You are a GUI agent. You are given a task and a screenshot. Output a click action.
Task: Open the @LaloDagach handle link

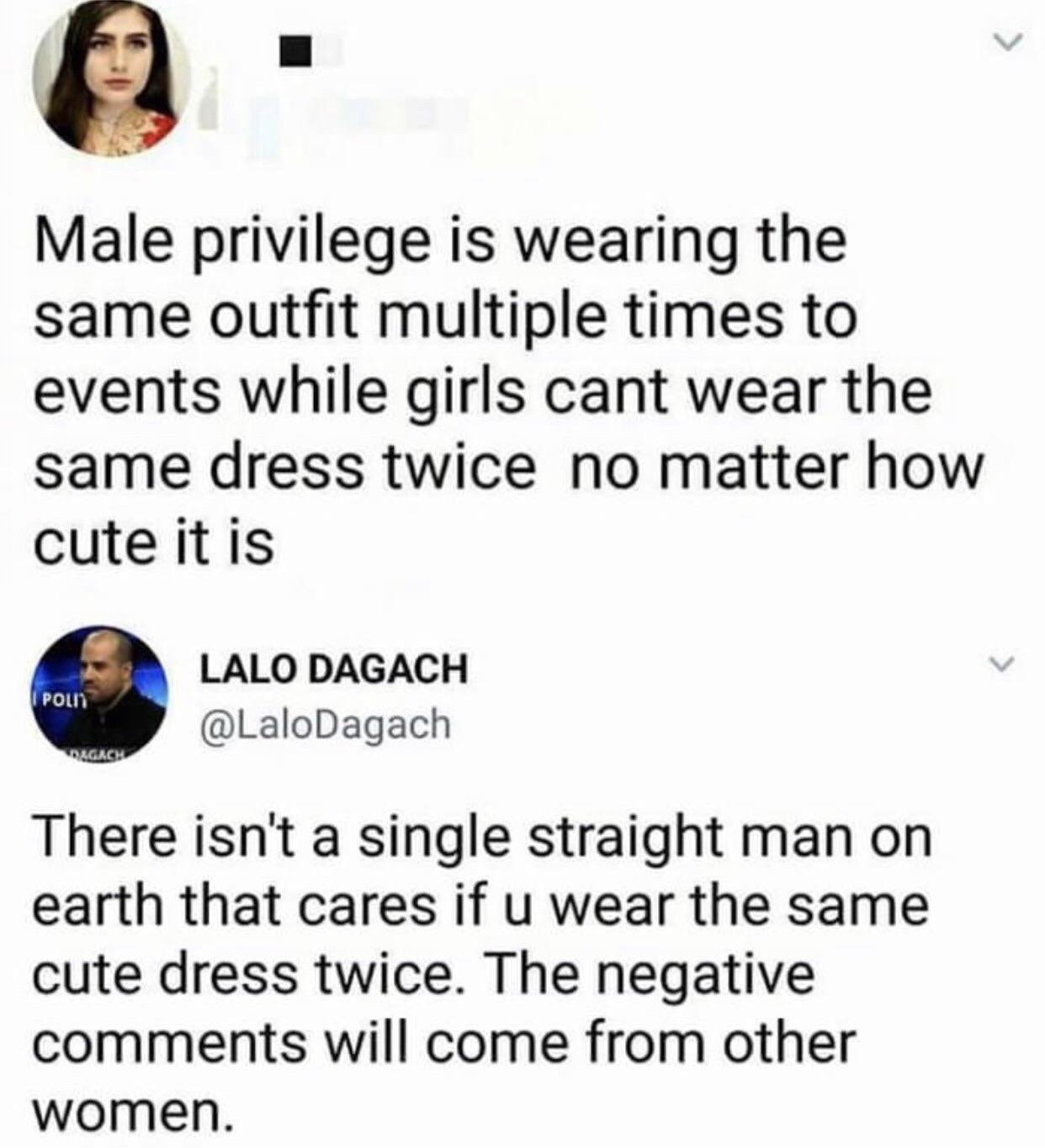pyautogui.click(x=325, y=724)
